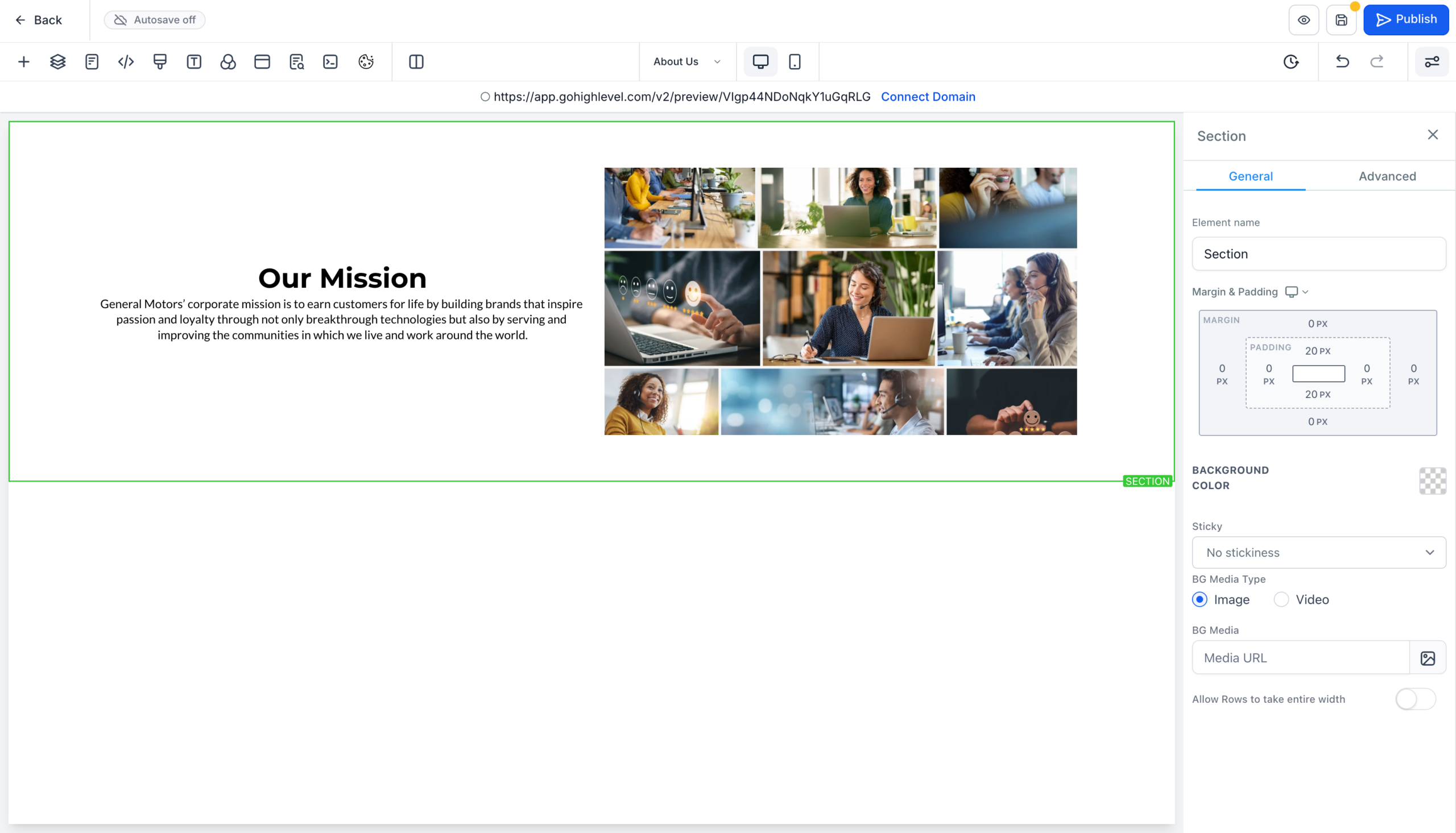Open the Background Color swatch picker
The width and height of the screenshot is (1456, 833).
click(1432, 481)
